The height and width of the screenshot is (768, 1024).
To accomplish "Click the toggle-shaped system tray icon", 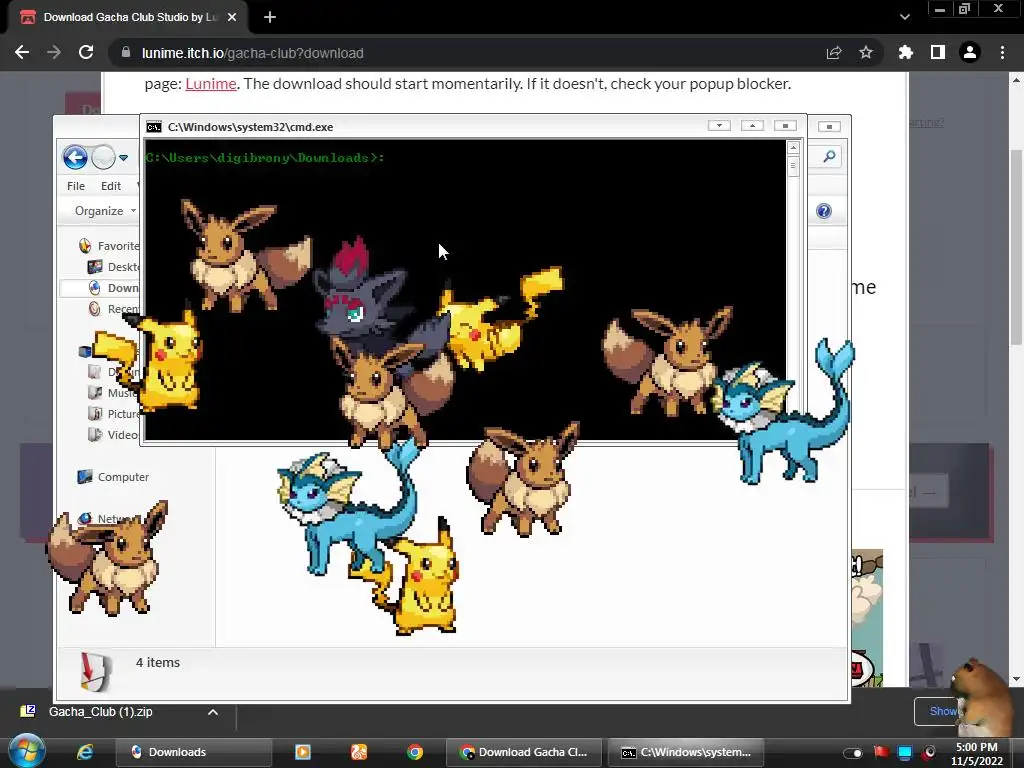I will click(x=852, y=753).
